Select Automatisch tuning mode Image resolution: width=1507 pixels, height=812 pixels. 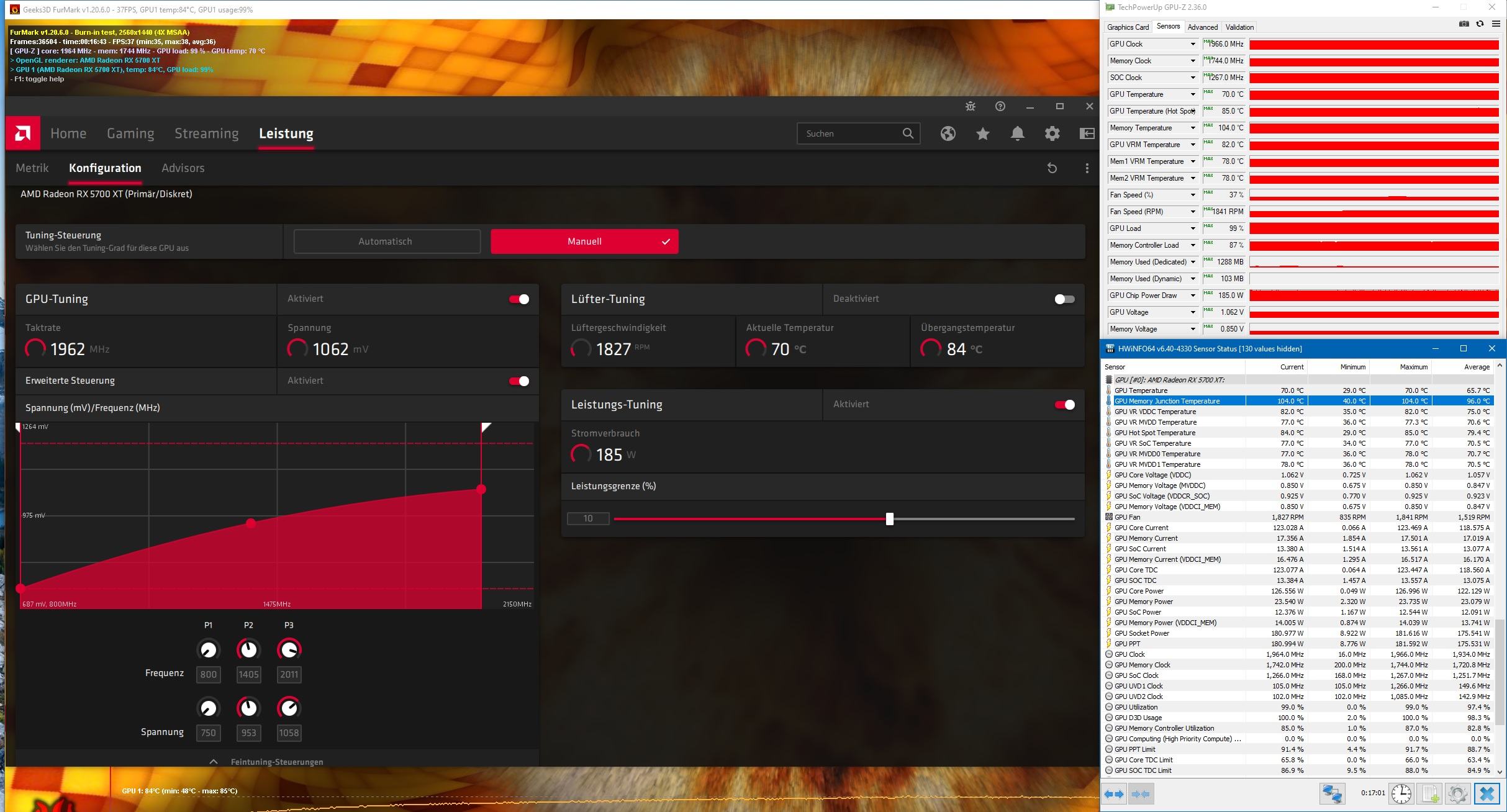tap(387, 241)
